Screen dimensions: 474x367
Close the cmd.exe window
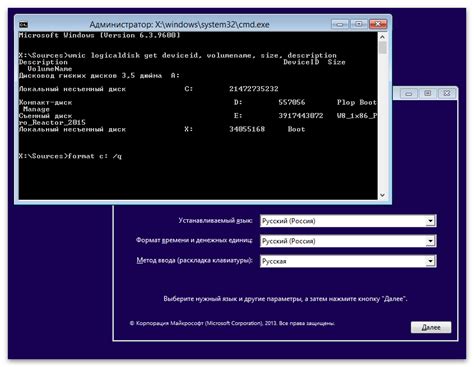[x=378, y=24]
